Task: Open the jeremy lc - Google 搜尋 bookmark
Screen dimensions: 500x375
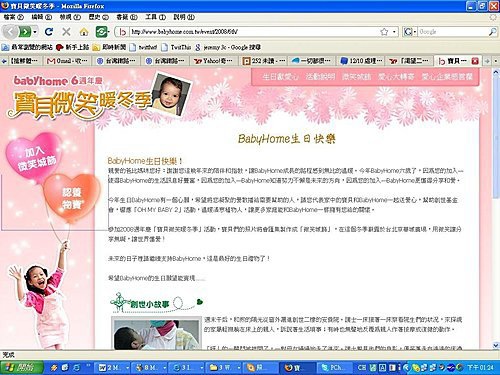Action: click(228, 47)
